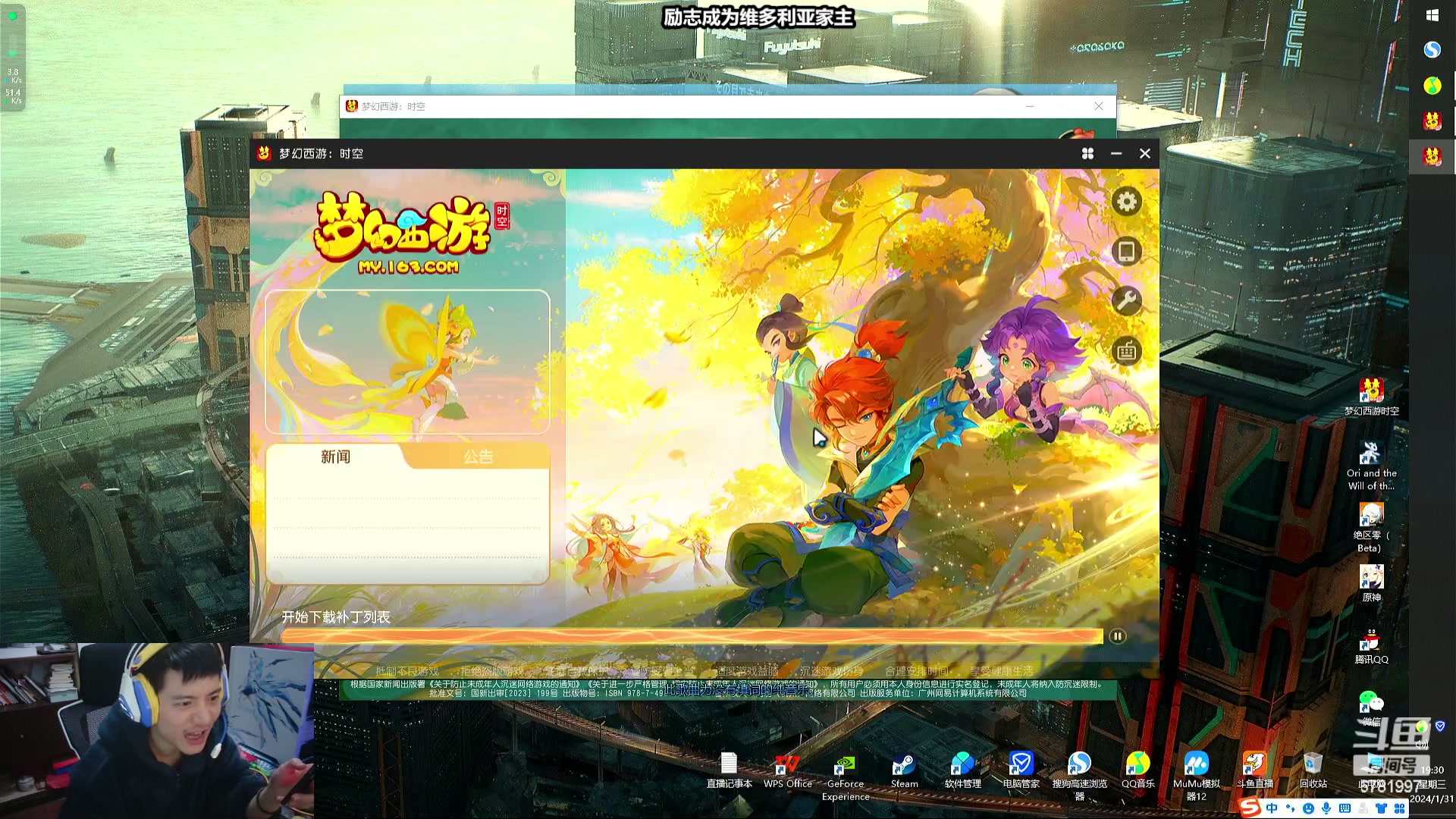Open the Steam desktop shortcut
The image size is (1456, 819).
pyautogui.click(x=904, y=770)
